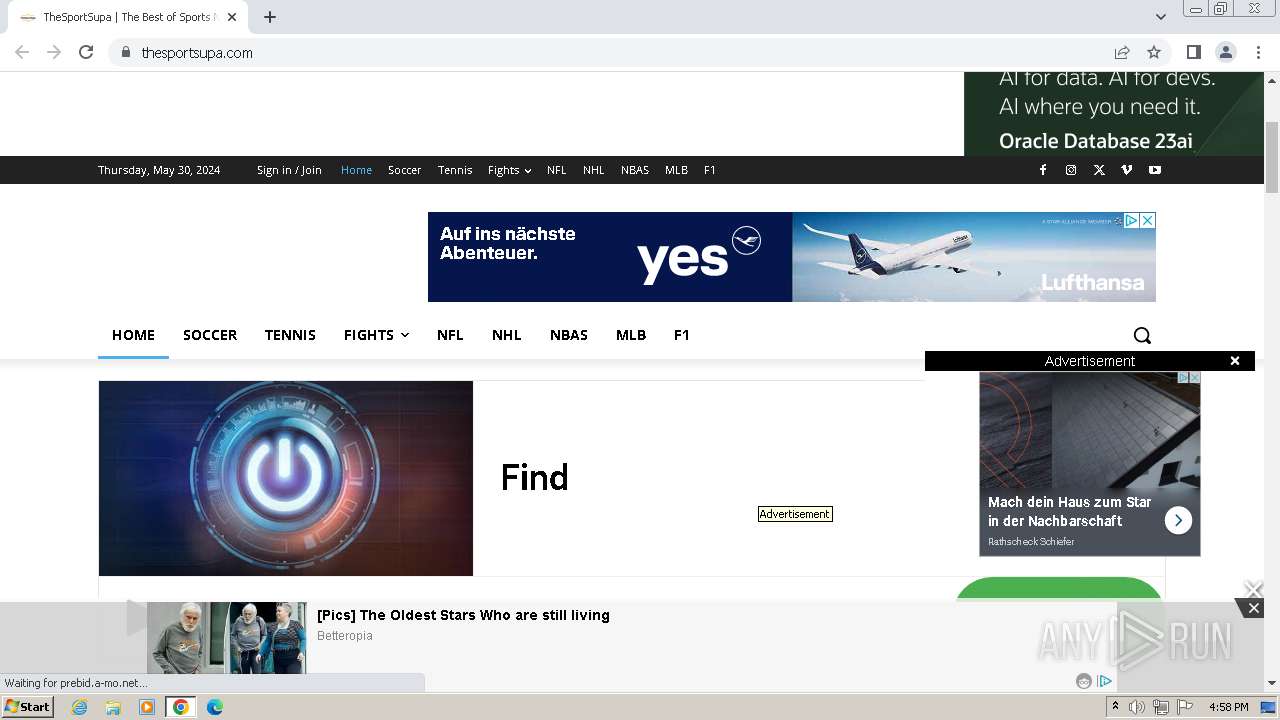Expand FIGHTS menu in main navigation

pyautogui.click(x=376, y=335)
